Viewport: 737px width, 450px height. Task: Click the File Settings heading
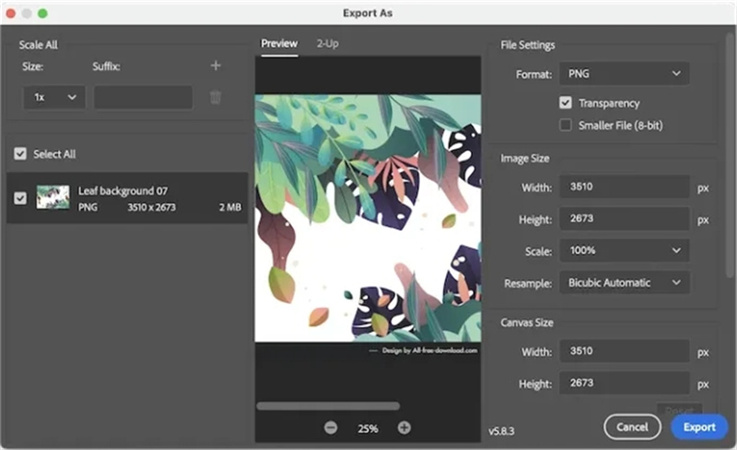coord(527,45)
